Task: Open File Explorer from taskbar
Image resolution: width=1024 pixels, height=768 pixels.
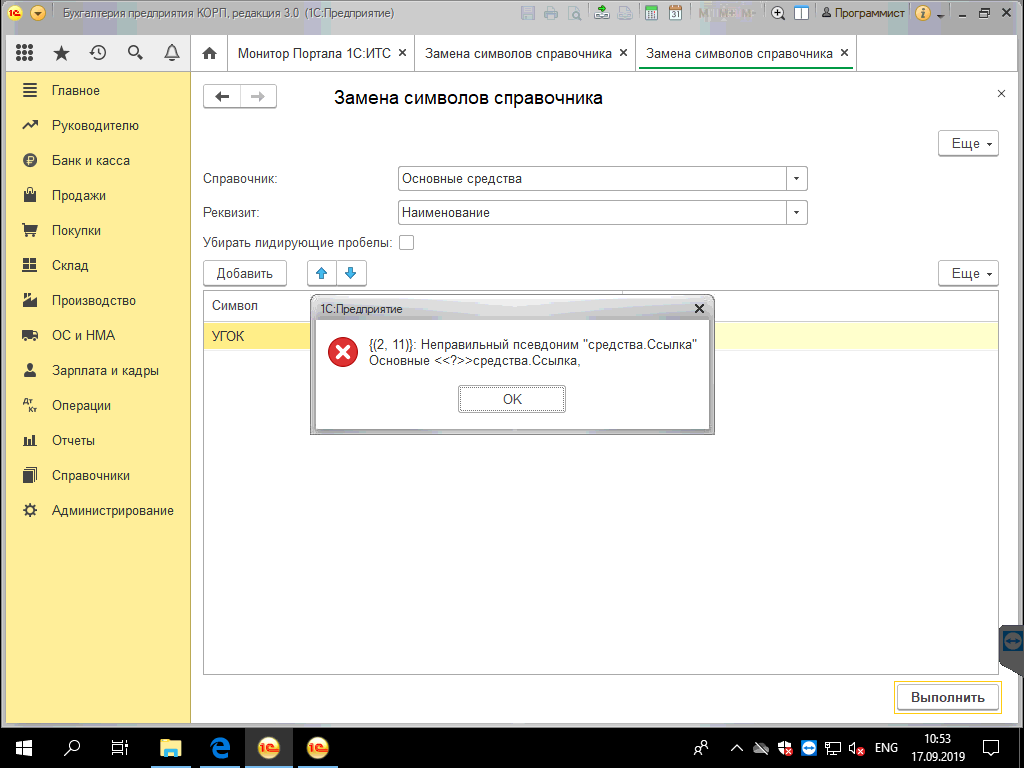Action: click(x=171, y=747)
